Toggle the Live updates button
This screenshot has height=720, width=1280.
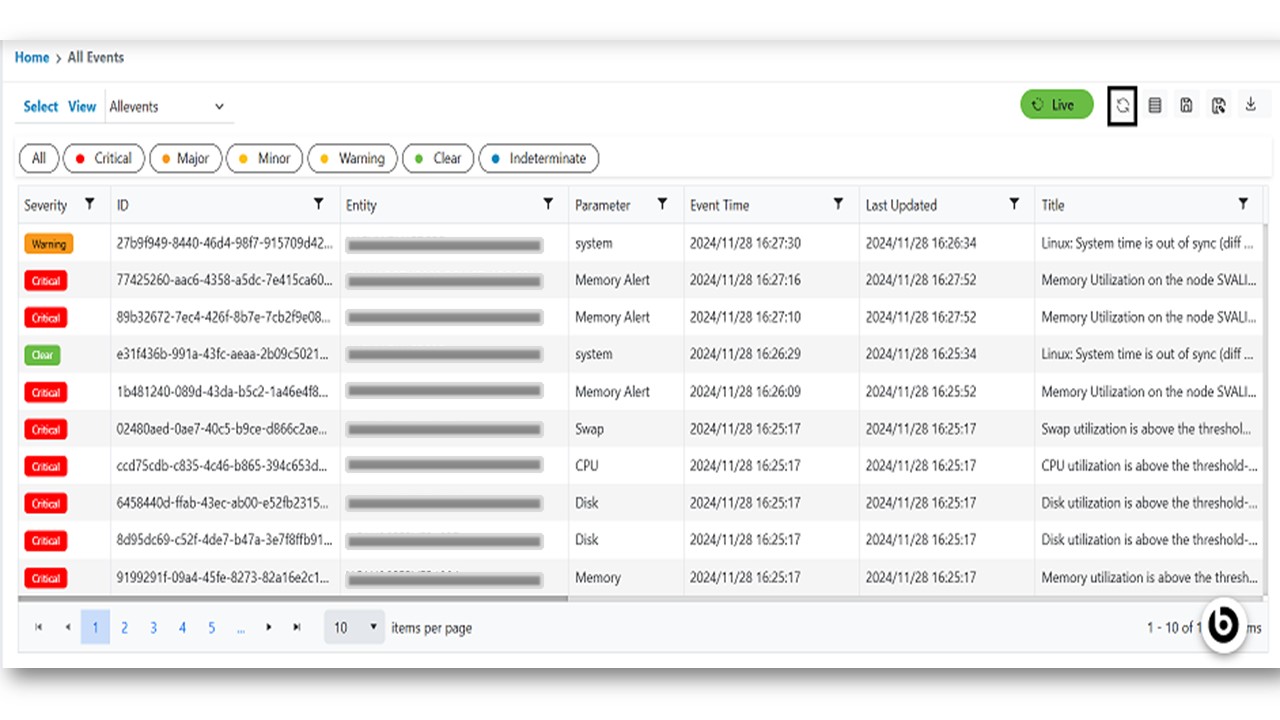1057,105
